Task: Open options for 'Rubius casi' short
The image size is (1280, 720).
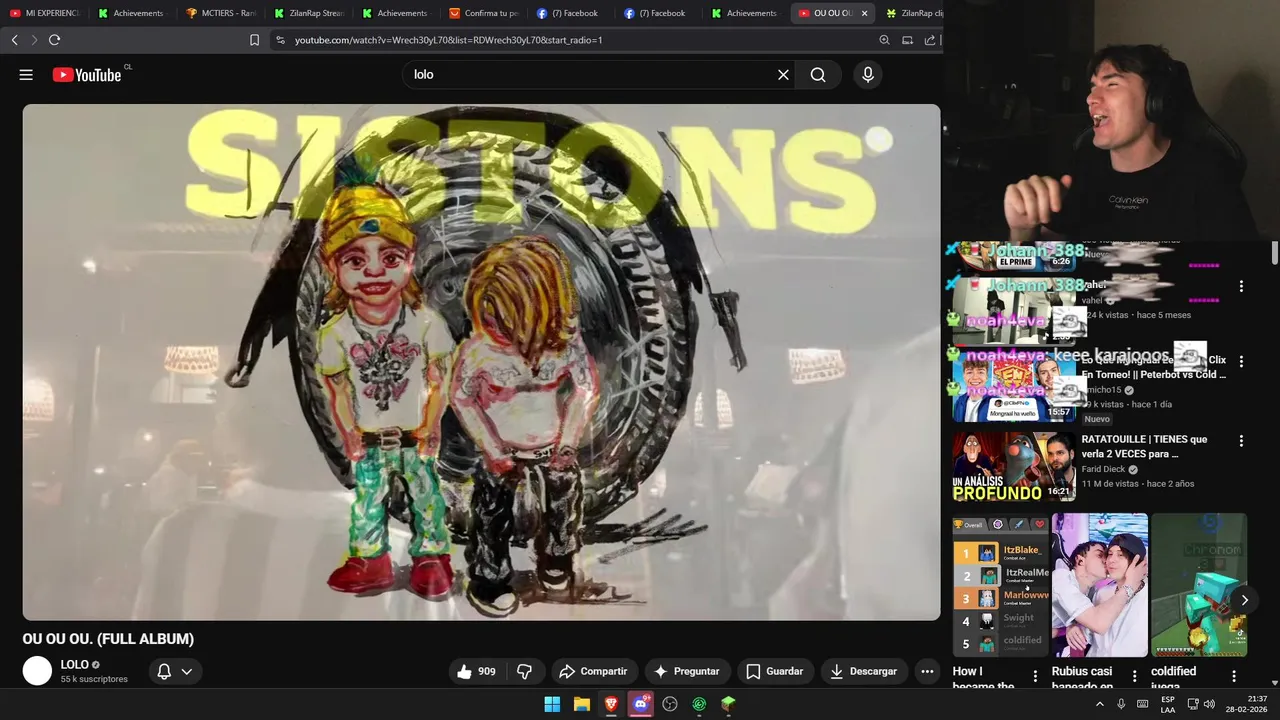Action: pyautogui.click(x=1134, y=676)
